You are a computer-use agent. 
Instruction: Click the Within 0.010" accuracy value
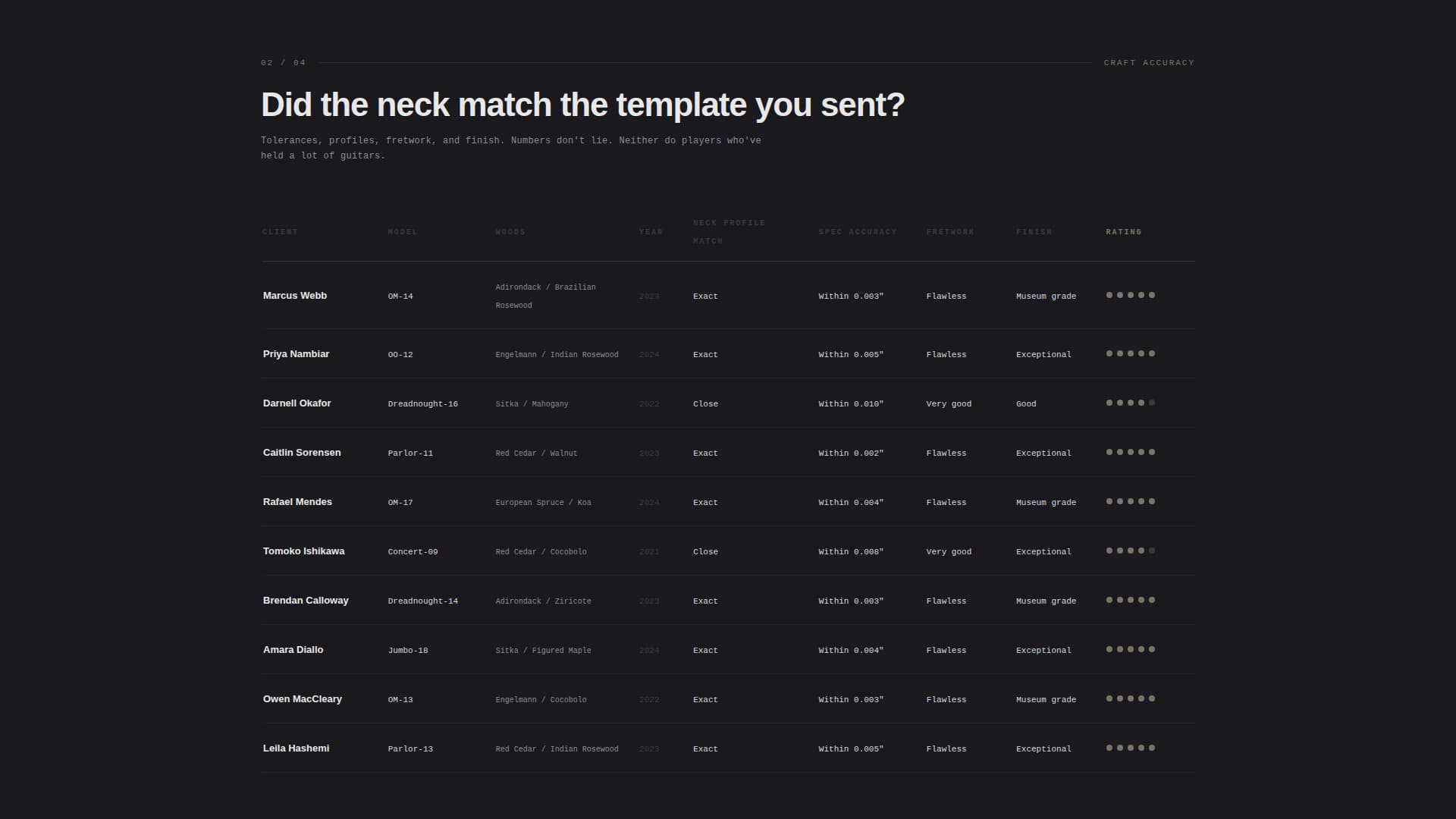(x=851, y=404)
